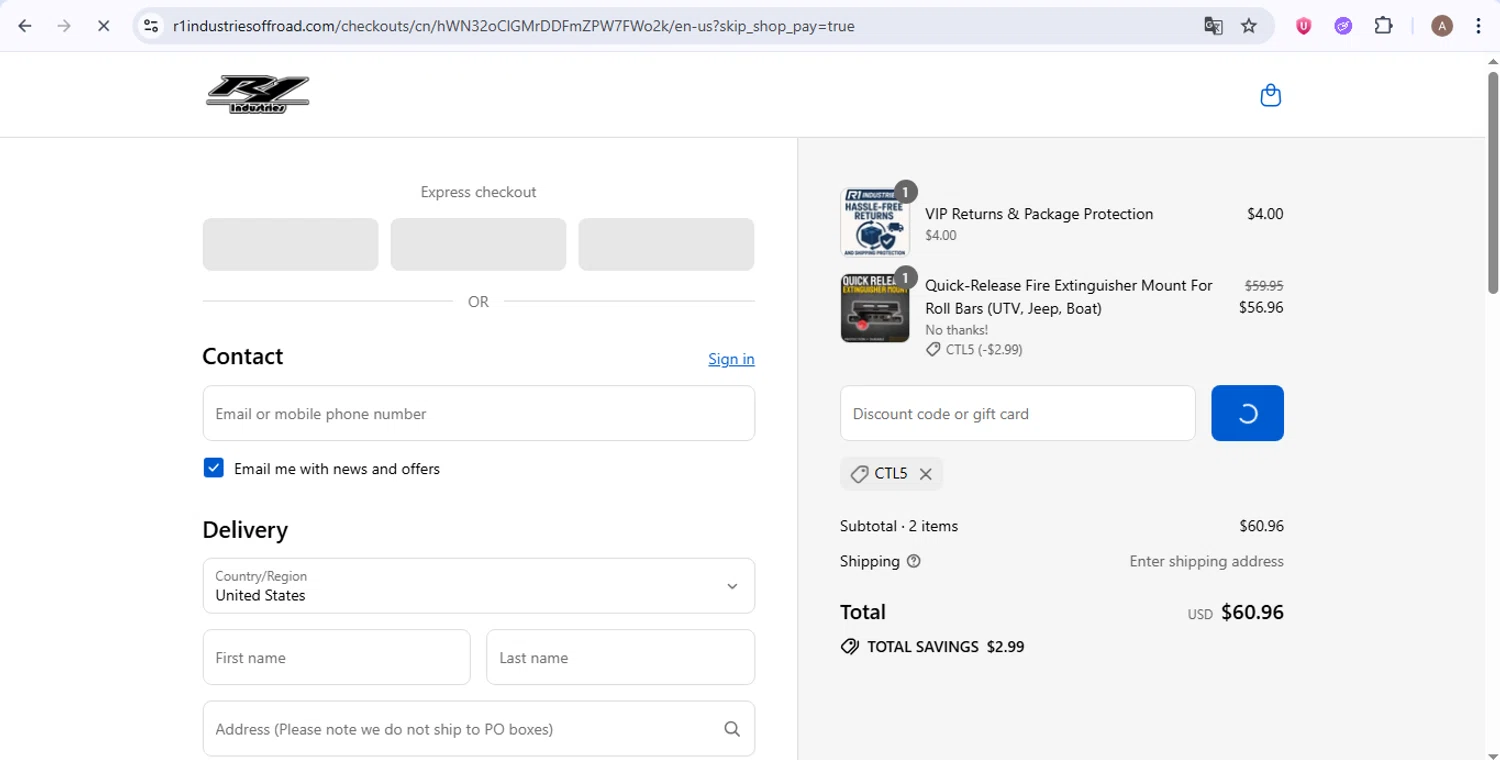Focus the Address input field
1500x760 pixels.
tap(479, 729)
